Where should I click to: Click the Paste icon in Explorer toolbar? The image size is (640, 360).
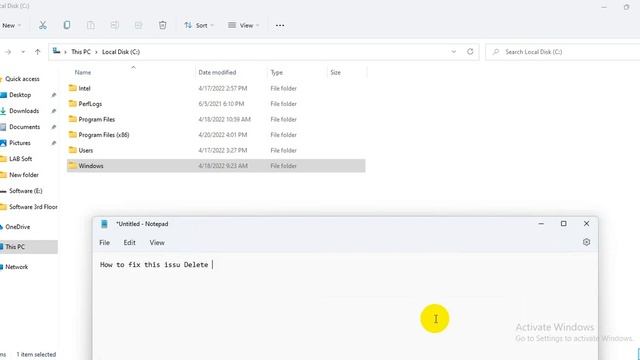[91, 25]
